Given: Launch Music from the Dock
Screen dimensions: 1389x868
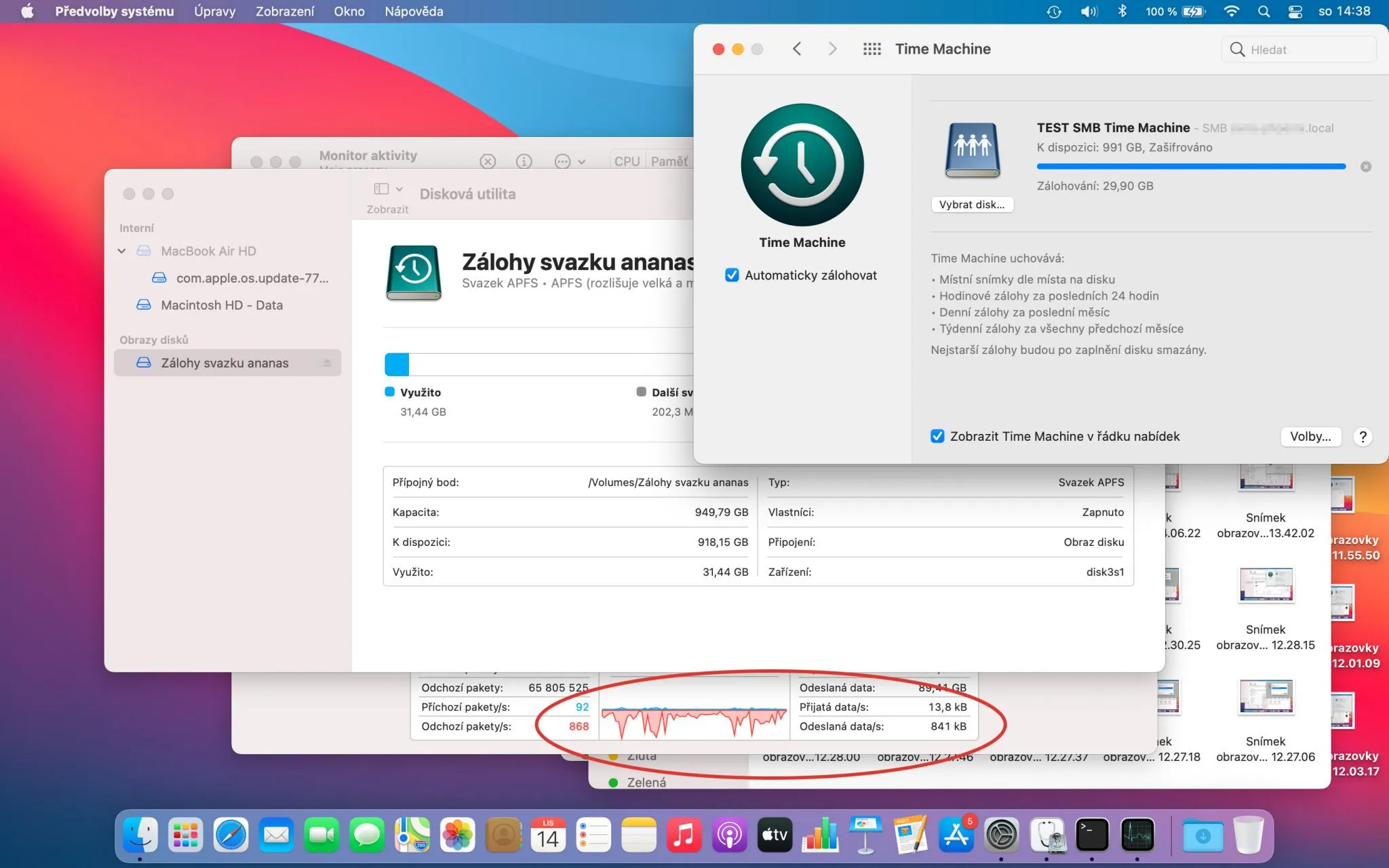Looking at the screenshot, I should coord(684,835).
